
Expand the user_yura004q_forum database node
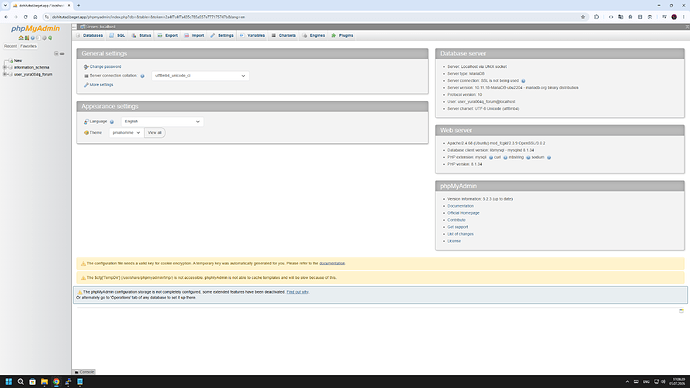click(4, 74)
